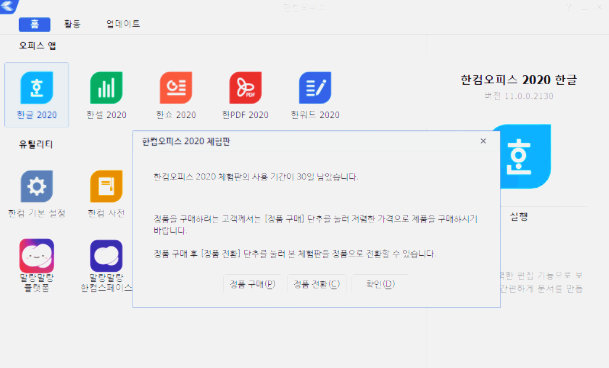Click the 유틸리티 section heading
This screenshot has width=609, height=368.
(36, 145)
